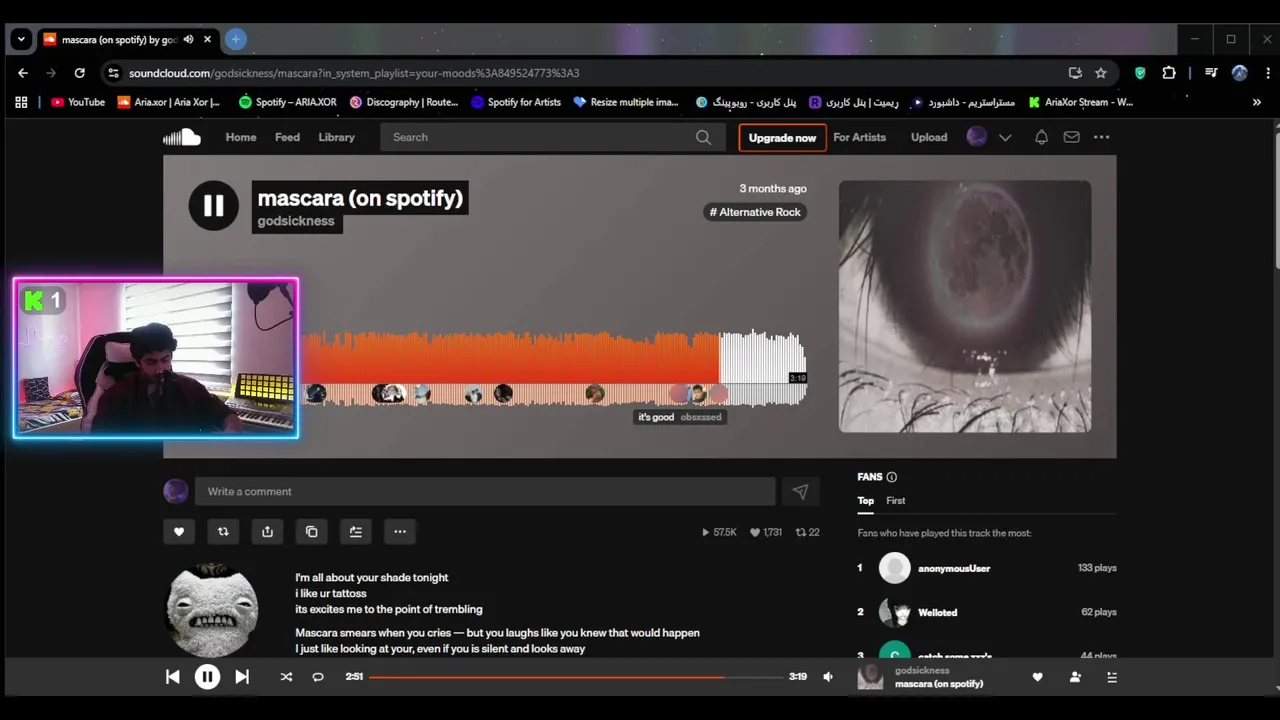Like current track in bottom player bar
Image resolution: width=1280 pixels, height=720 pixels.
(x=1037, y=677)
